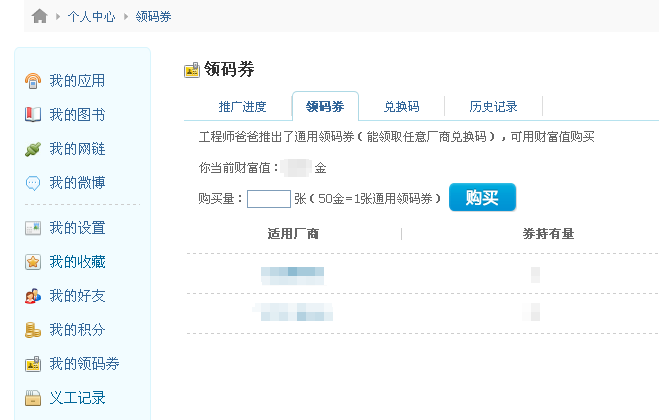Click the 我的好友 people icon
This screenshot has height=420, width=659.
point(33,296)
